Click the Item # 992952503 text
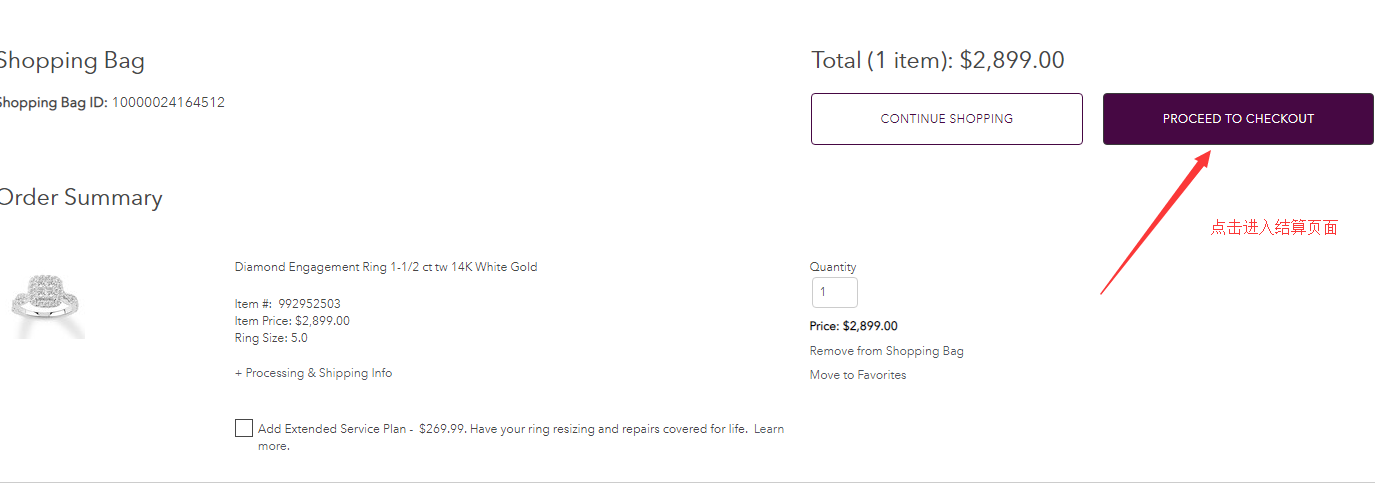 (288, 304)
